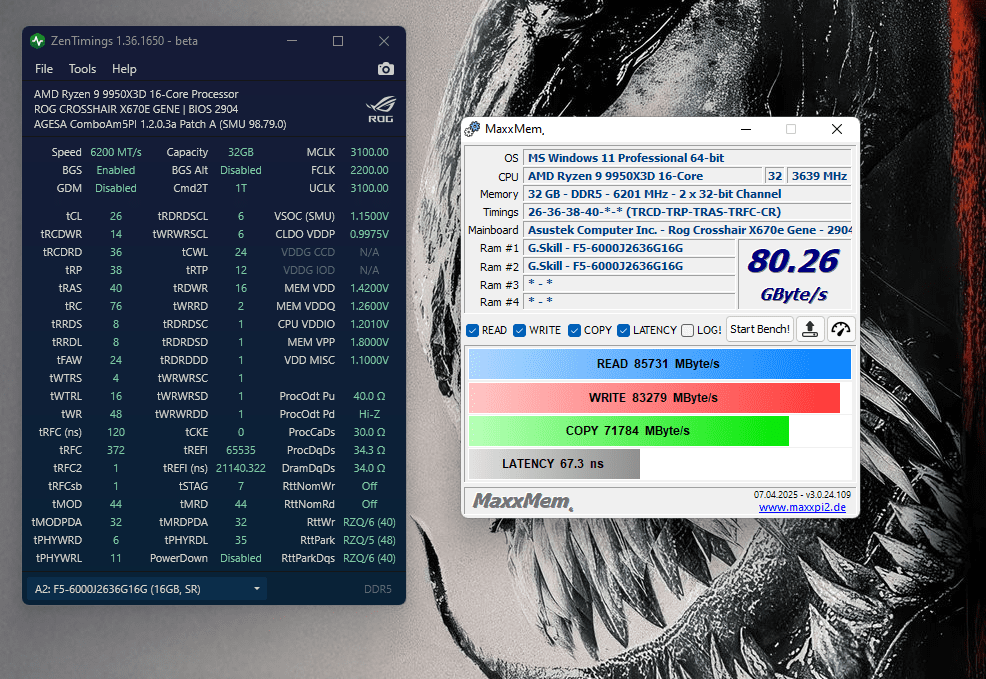Click the CPU VDDIO voltage 1.2010V
The height and width of the screenshot is (679, 986).
[369, 324]
